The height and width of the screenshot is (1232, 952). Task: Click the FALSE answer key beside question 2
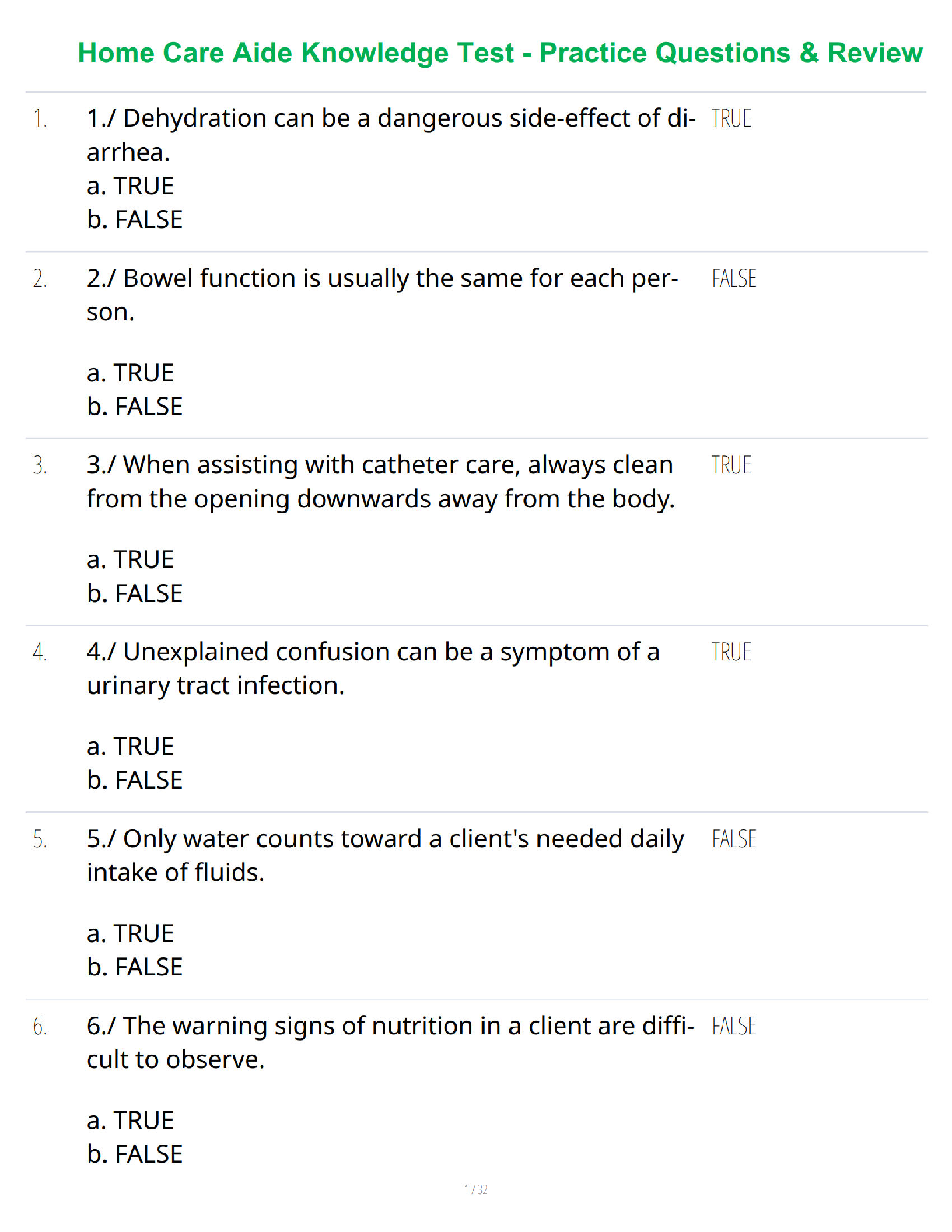[x=733, y=279]
